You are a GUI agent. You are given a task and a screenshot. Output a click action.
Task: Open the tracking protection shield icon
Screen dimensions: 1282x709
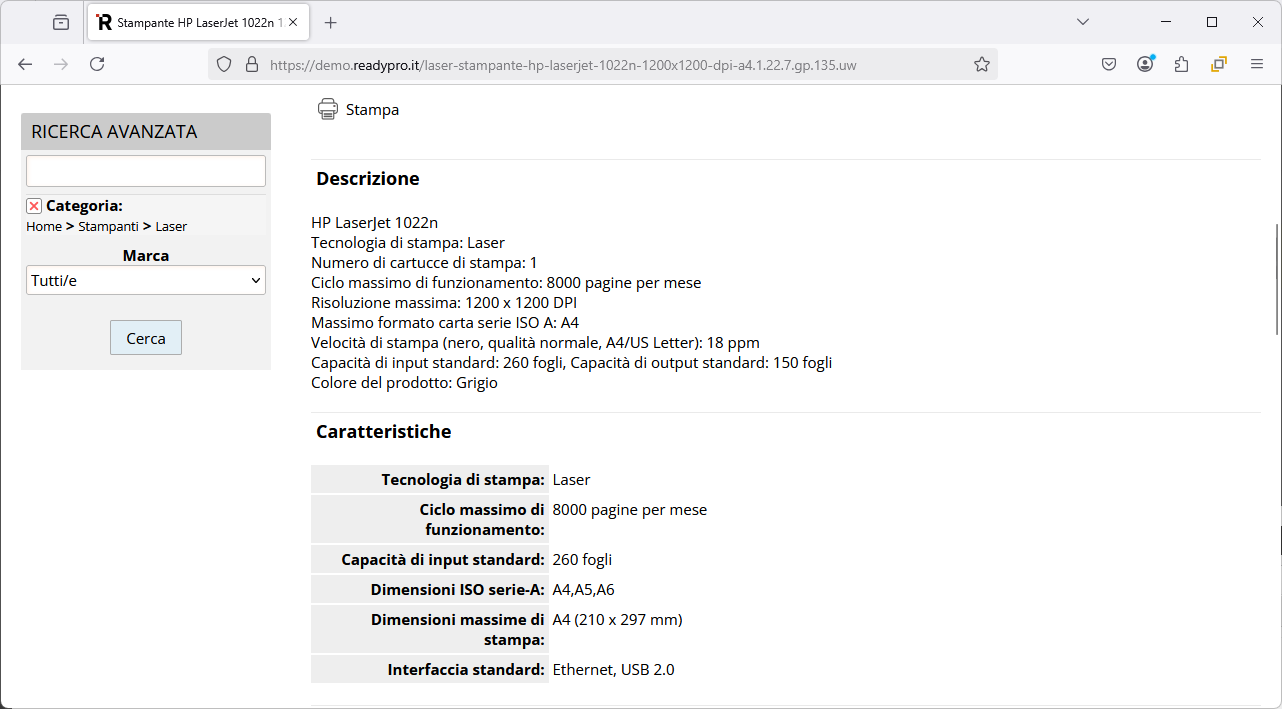click(x=224, y=64)
